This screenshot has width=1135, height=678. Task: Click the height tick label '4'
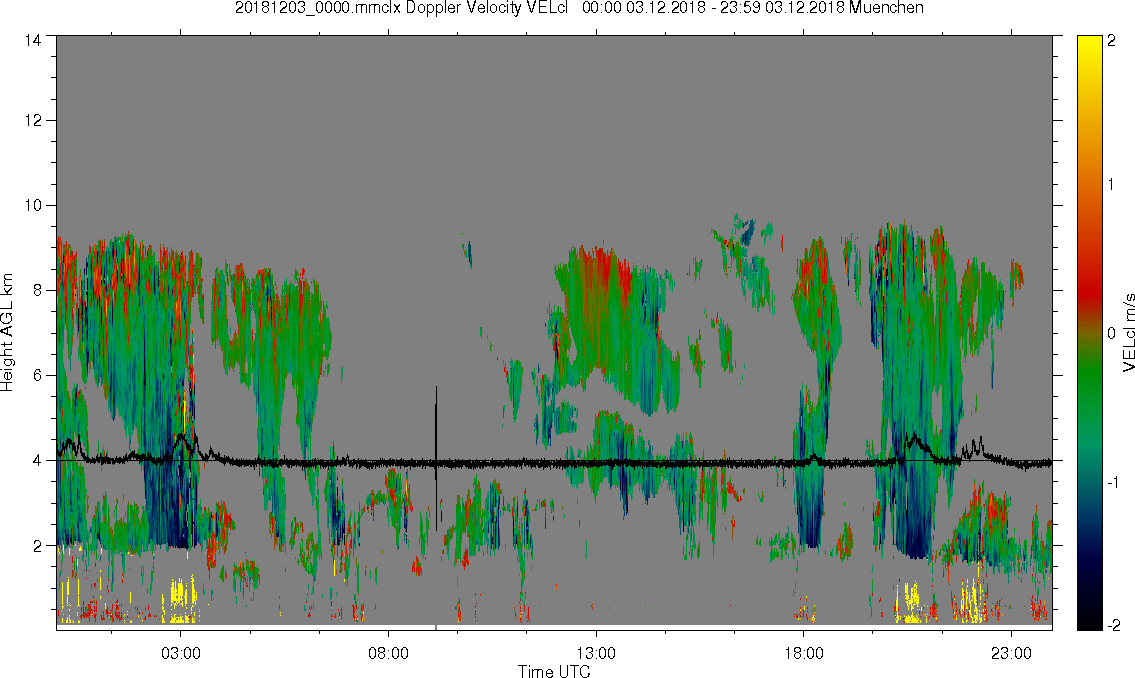(x=38, y=460)
